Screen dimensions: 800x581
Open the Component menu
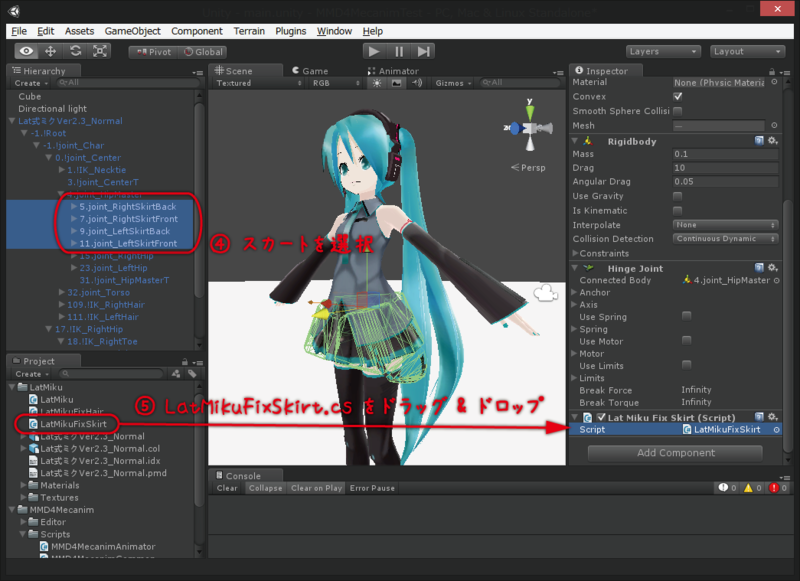click(197, 31)
